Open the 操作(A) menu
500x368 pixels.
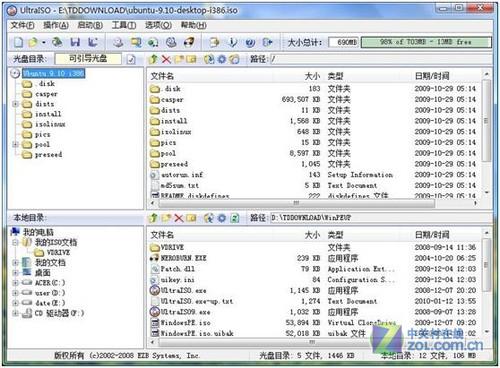pyautogui.click(x=56, y=25)
